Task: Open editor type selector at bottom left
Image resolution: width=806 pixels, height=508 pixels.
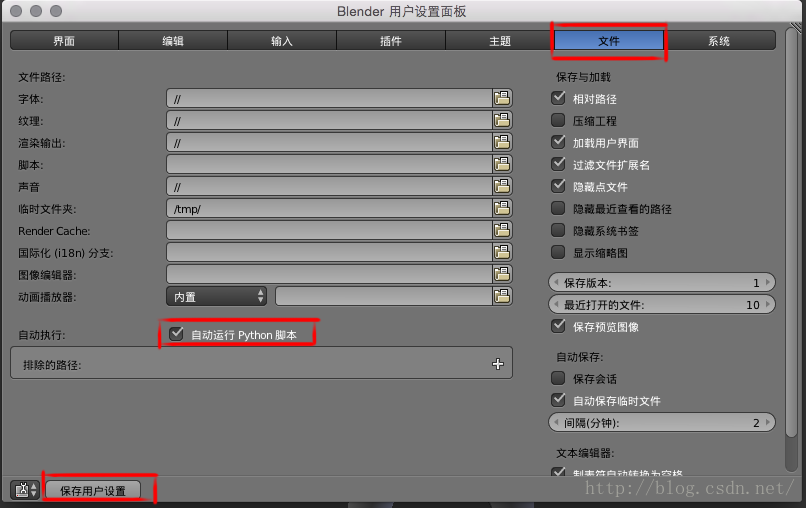Action: [x=24, y=489]
